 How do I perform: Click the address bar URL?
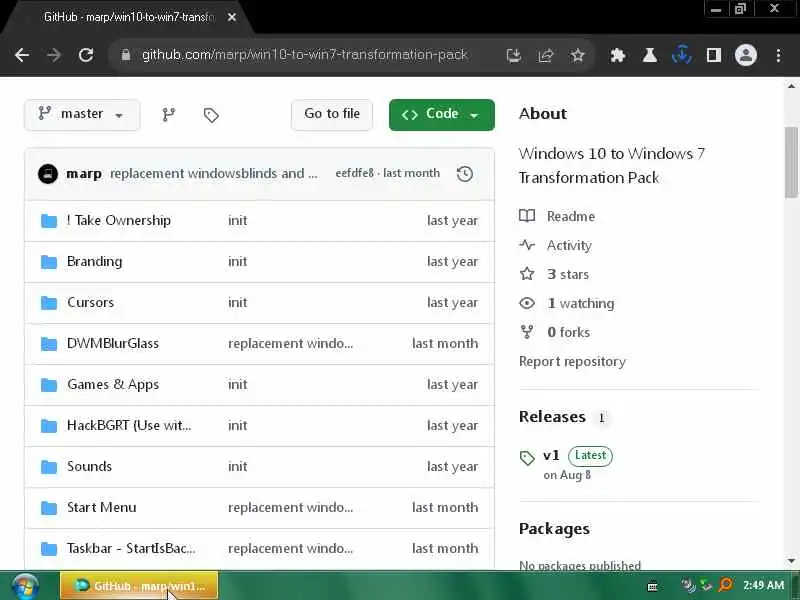click(x=305, y=55)
